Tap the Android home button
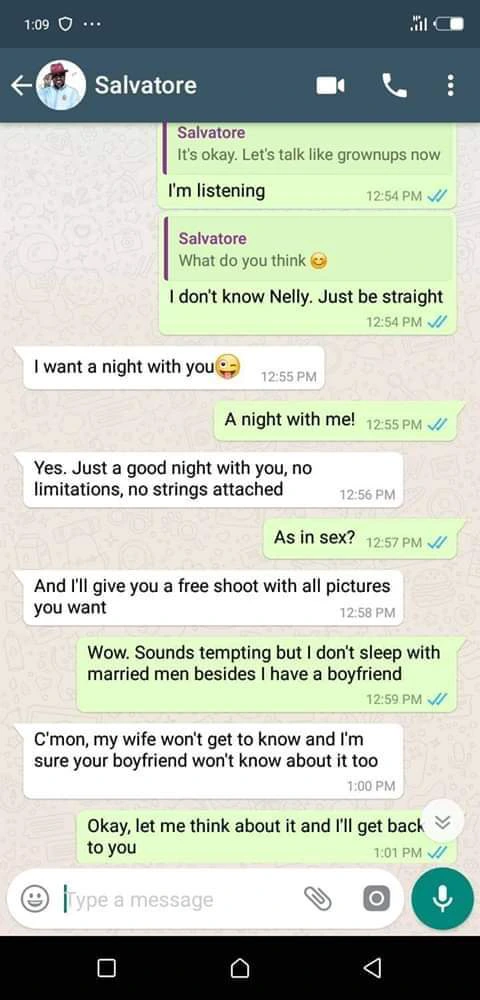Screen dimensions: 480x1000 click(240, 968)
